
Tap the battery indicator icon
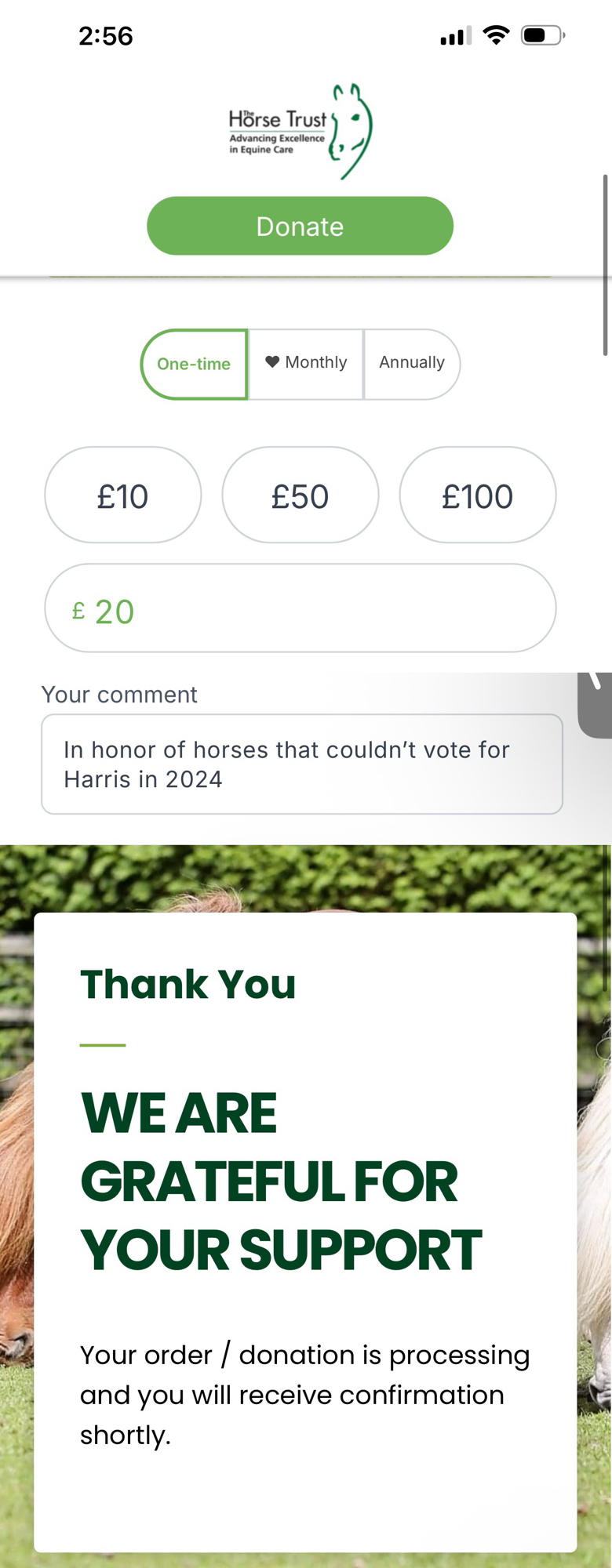[x=542, y=35]
